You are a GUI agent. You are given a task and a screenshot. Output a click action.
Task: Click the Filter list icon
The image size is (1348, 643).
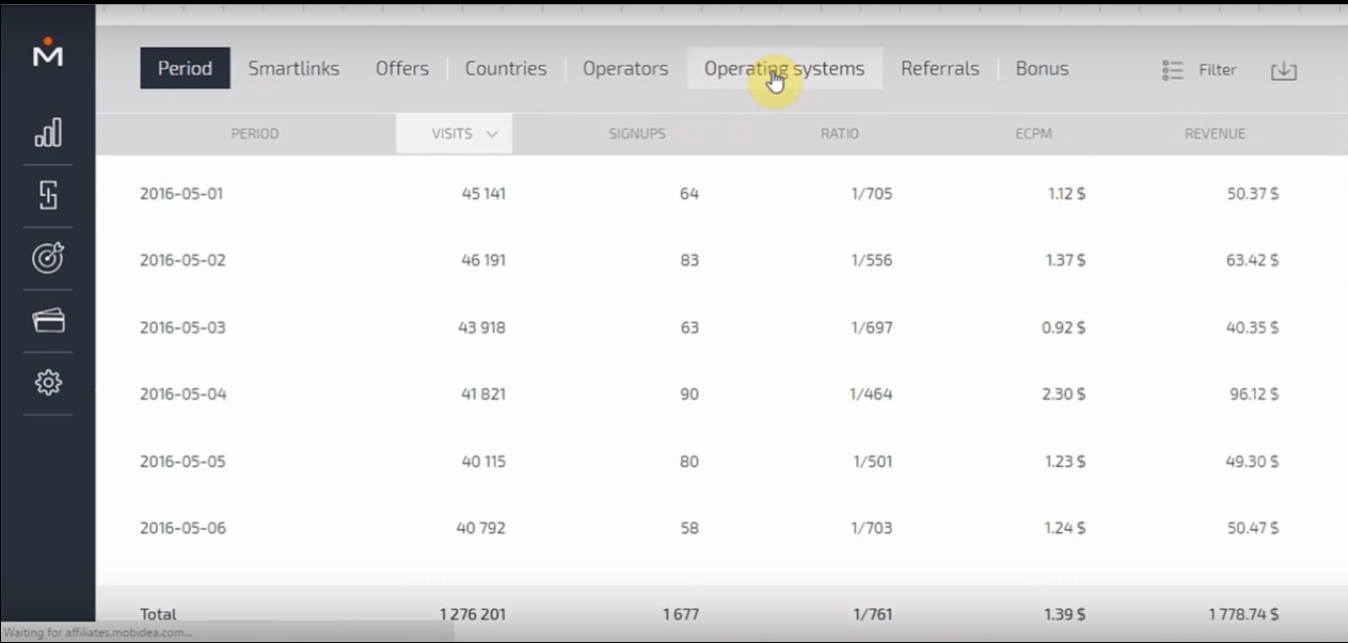1172,70
